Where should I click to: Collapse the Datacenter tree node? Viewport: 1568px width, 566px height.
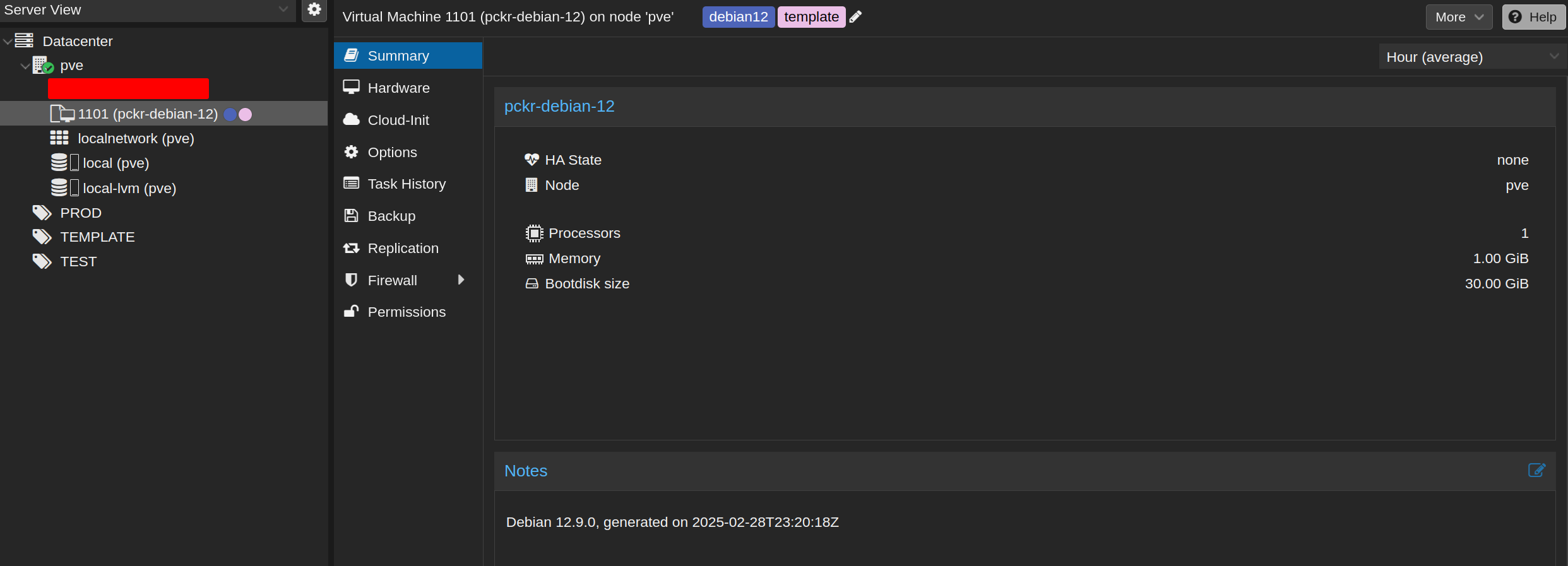tap(8, 42)
